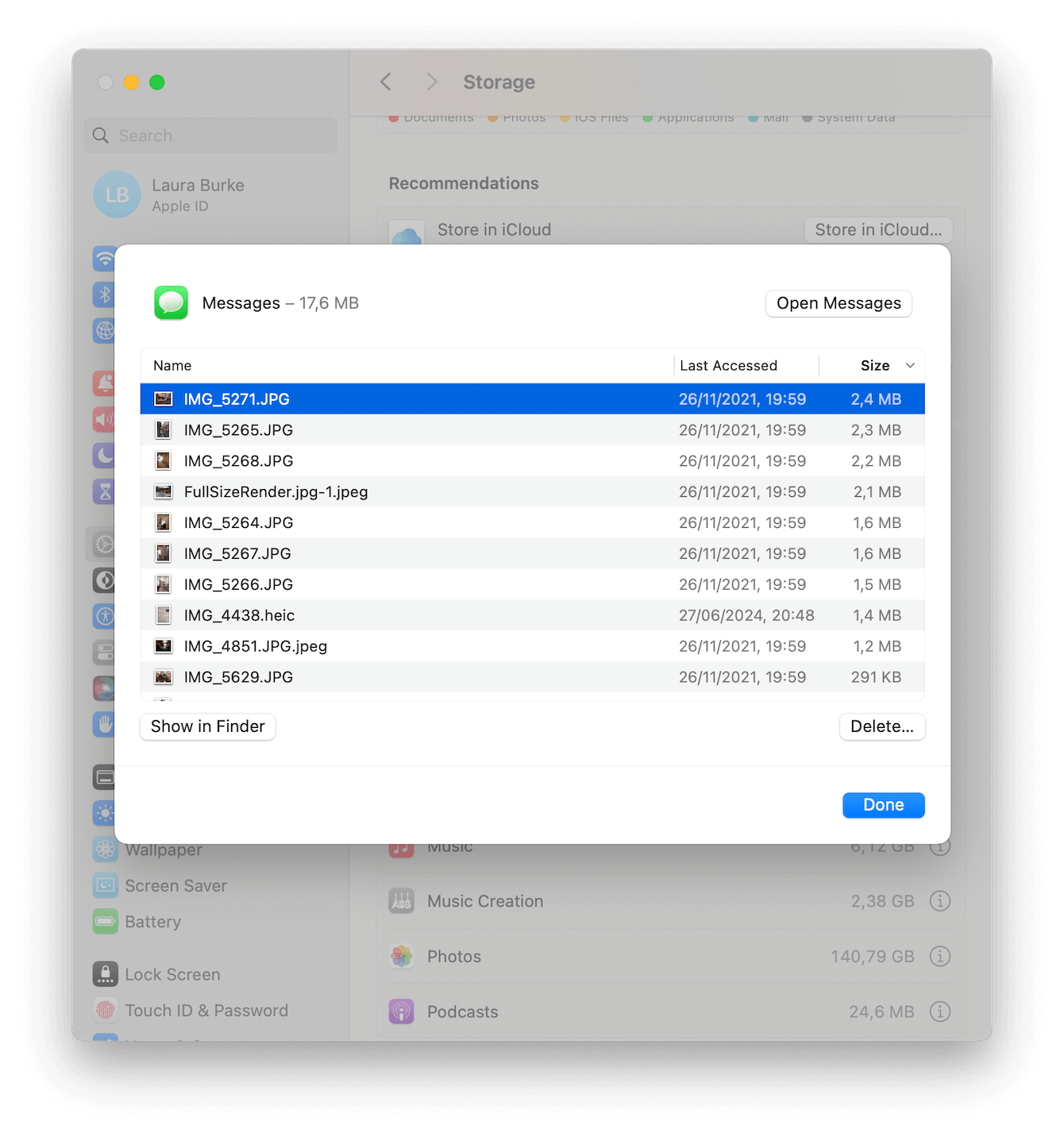Go forward using the toolbar forward chevron
The width and height of the screenshot is (1064, 1136).
point(432,82)
